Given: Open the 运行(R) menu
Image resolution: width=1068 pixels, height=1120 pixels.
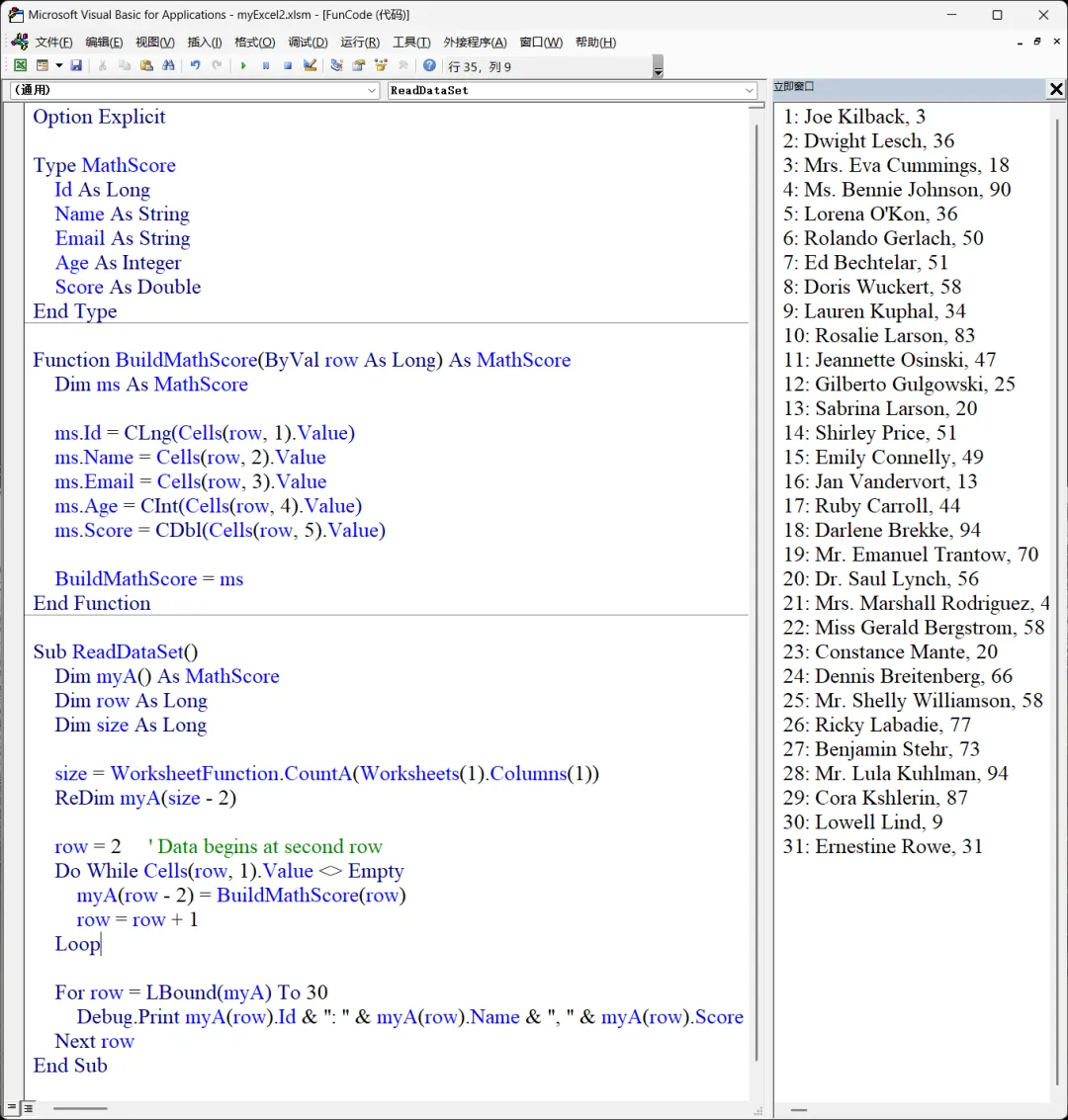Looking at the screenshot, I should point(360,43).
